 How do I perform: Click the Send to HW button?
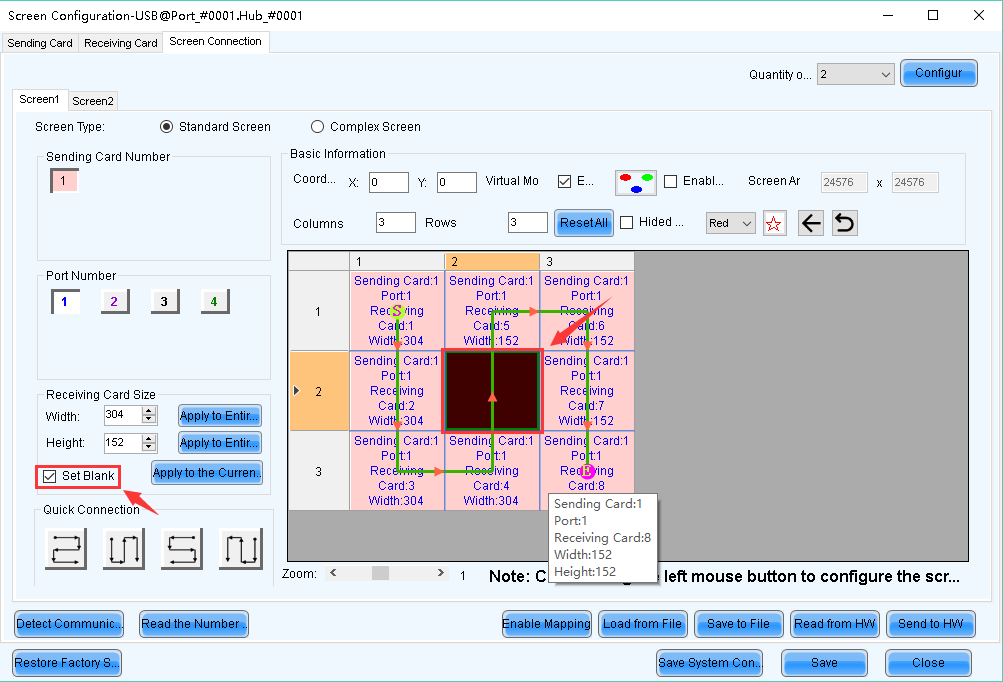click(930, 624)
